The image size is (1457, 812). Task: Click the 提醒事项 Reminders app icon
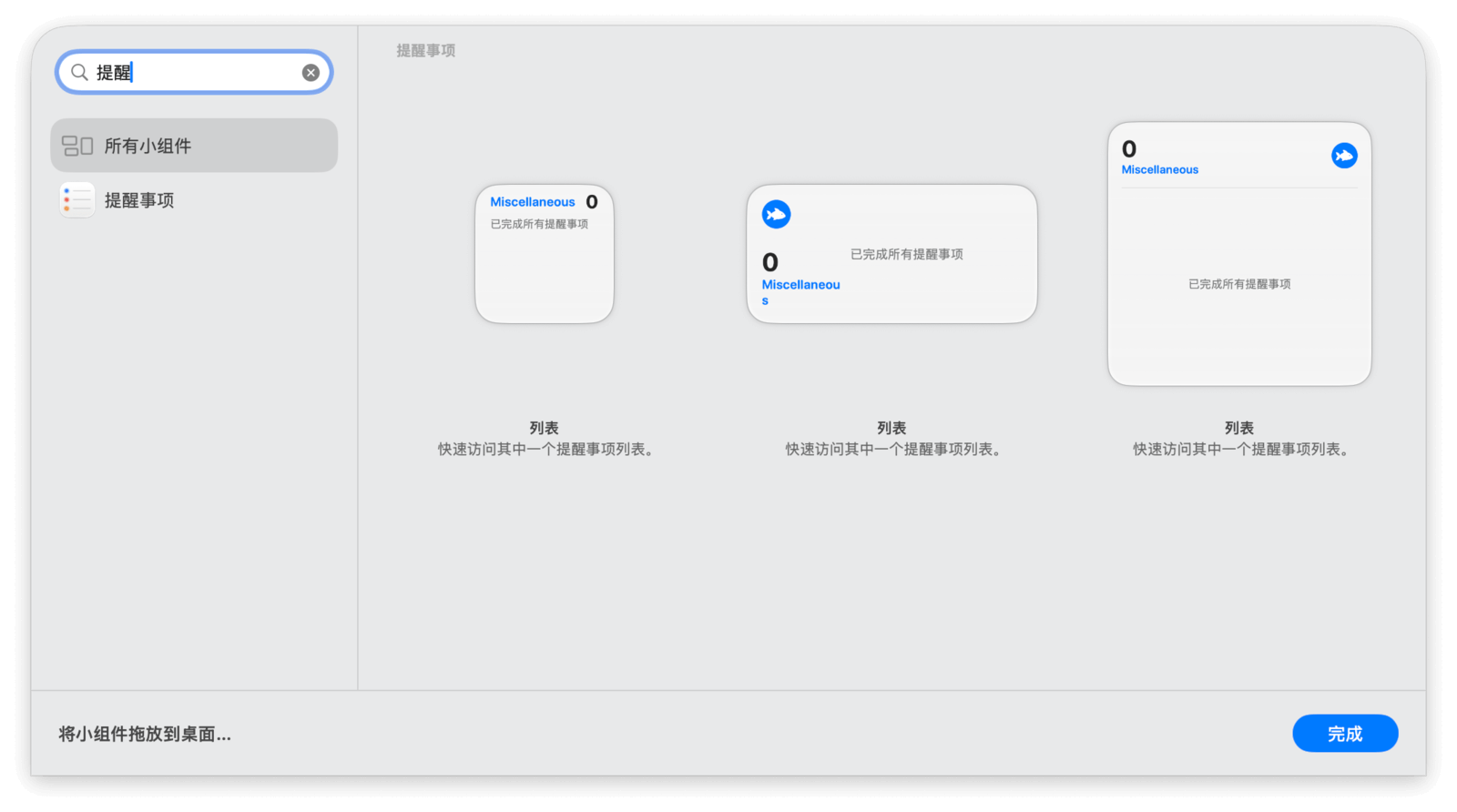click(77, 200)
